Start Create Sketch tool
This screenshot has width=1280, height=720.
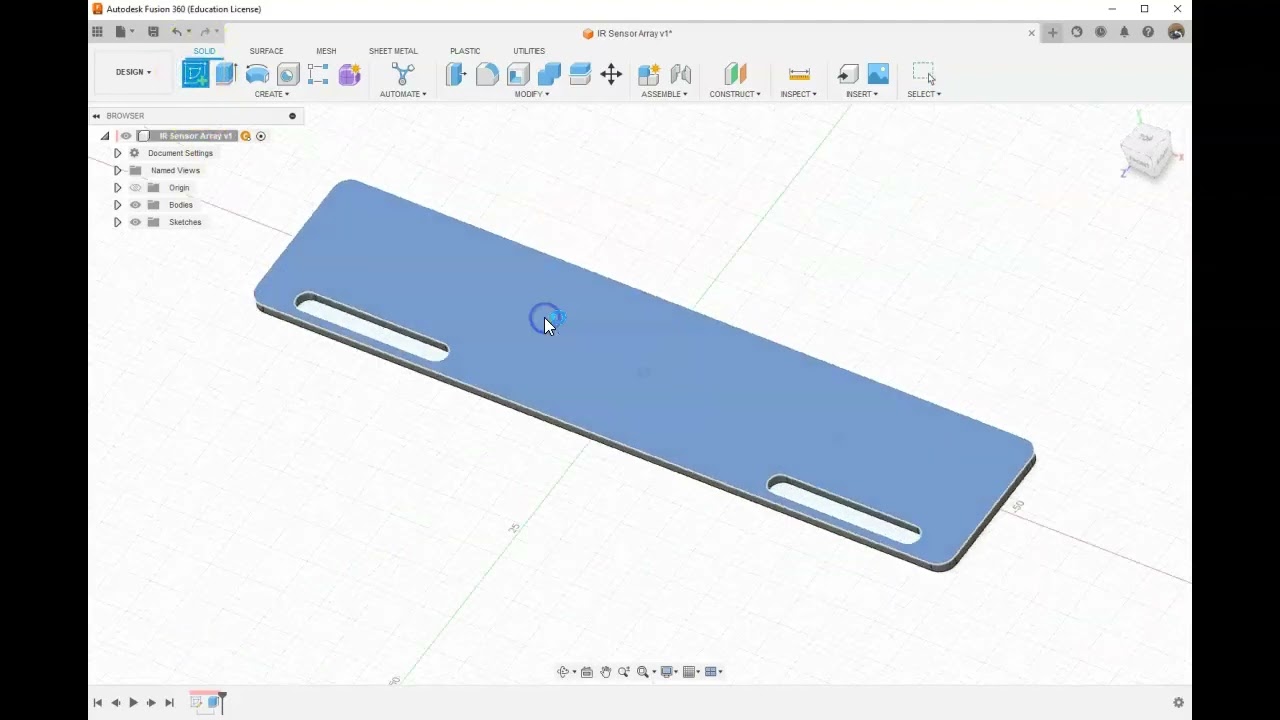(196, 74)
